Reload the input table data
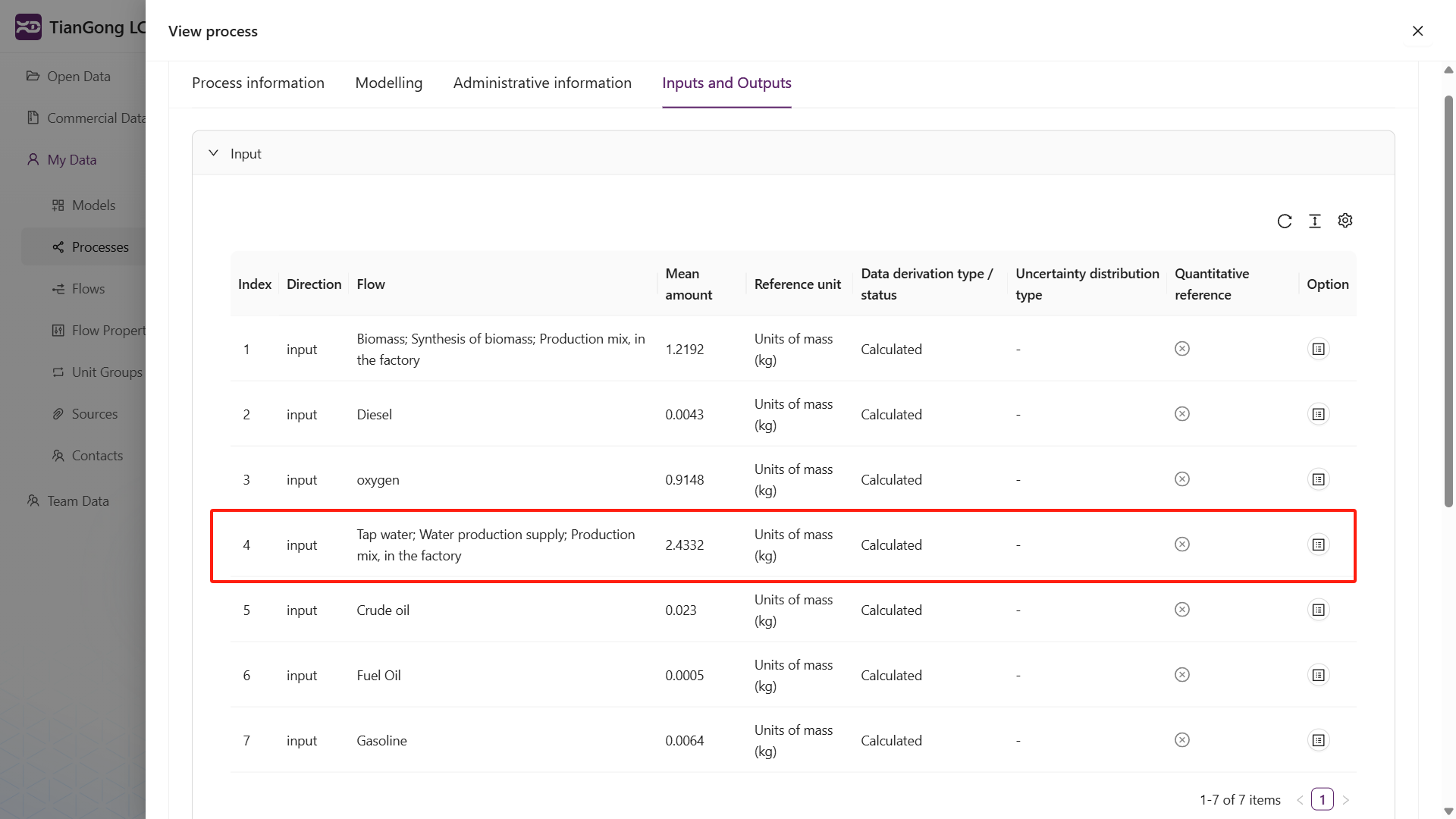The width and height of the screenshot is (1456, 819). 1284,221
